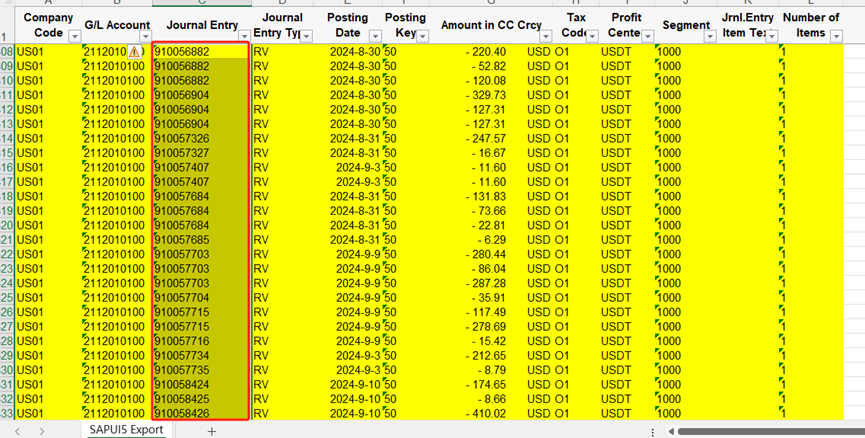Switch to SAPUI5 Export sheet tab

coord(126,430)
